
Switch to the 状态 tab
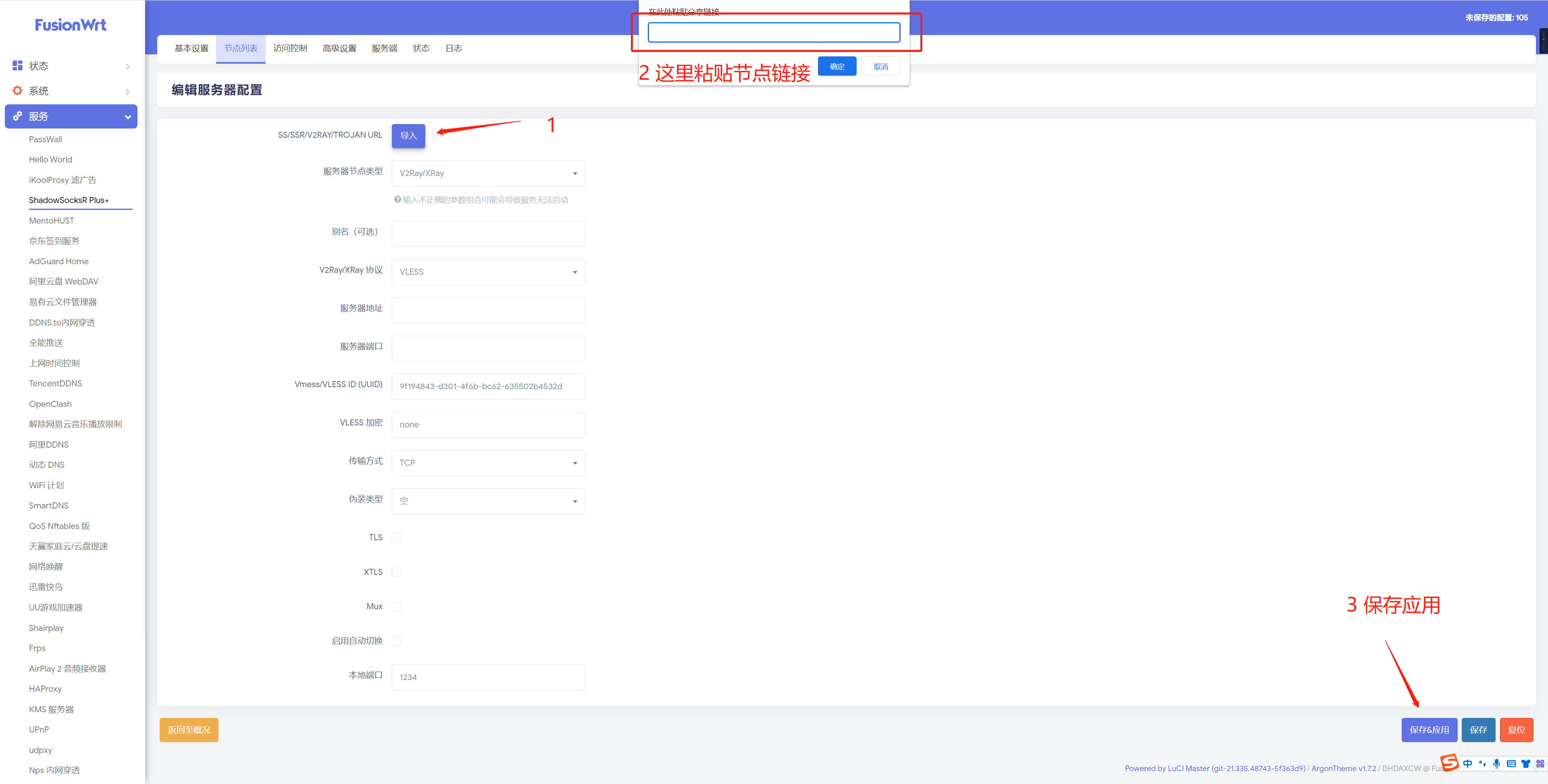pos(420,48)
